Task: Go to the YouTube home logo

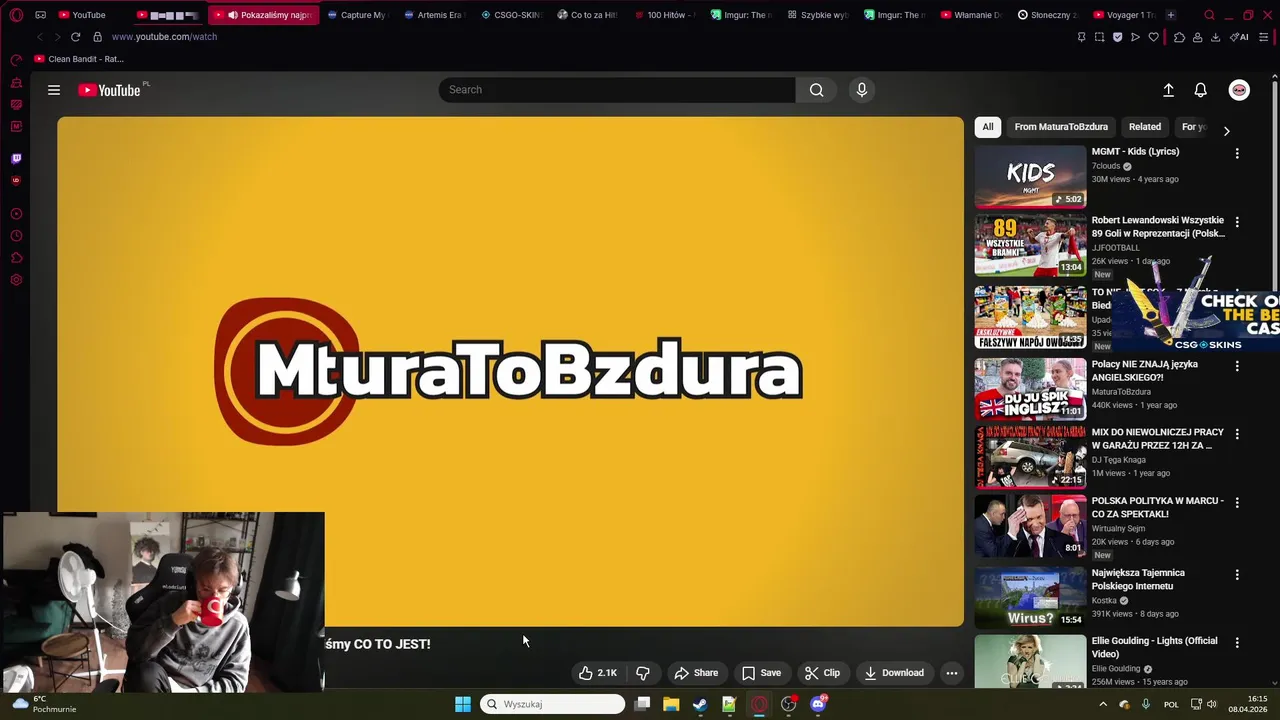Action: click(x=112, y=90)
